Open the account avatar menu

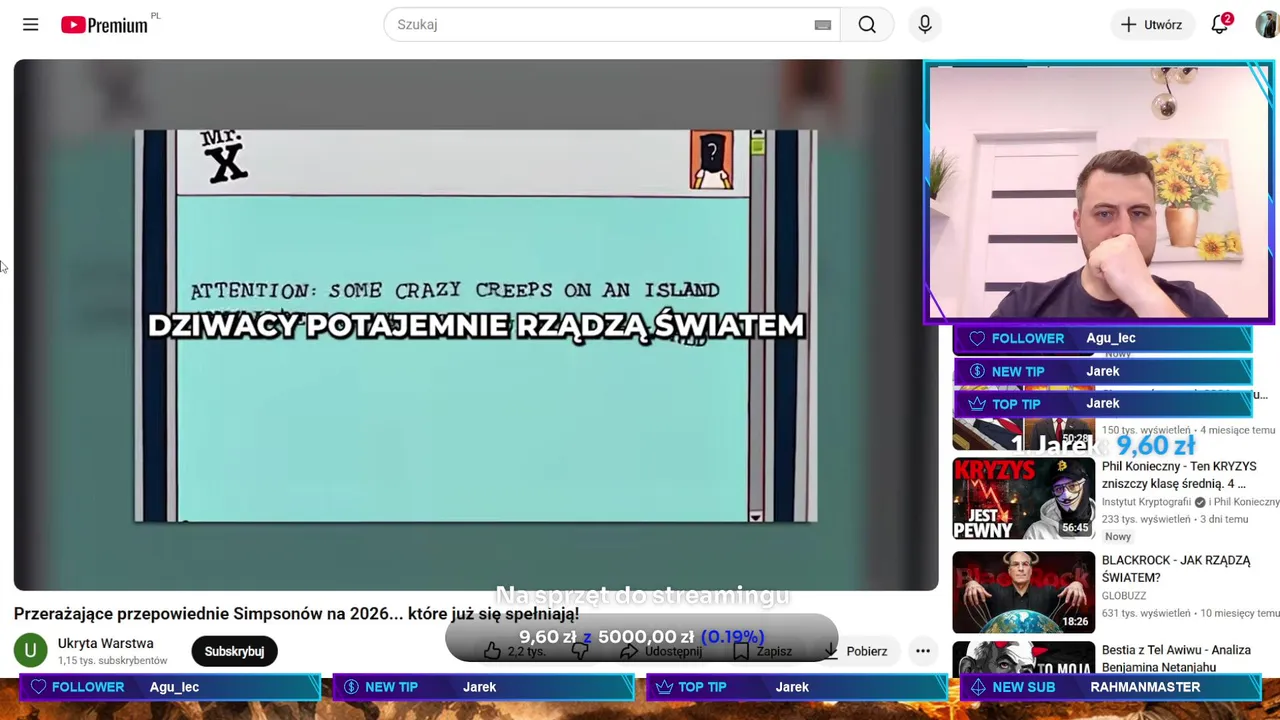click(x=1267, y=25)
